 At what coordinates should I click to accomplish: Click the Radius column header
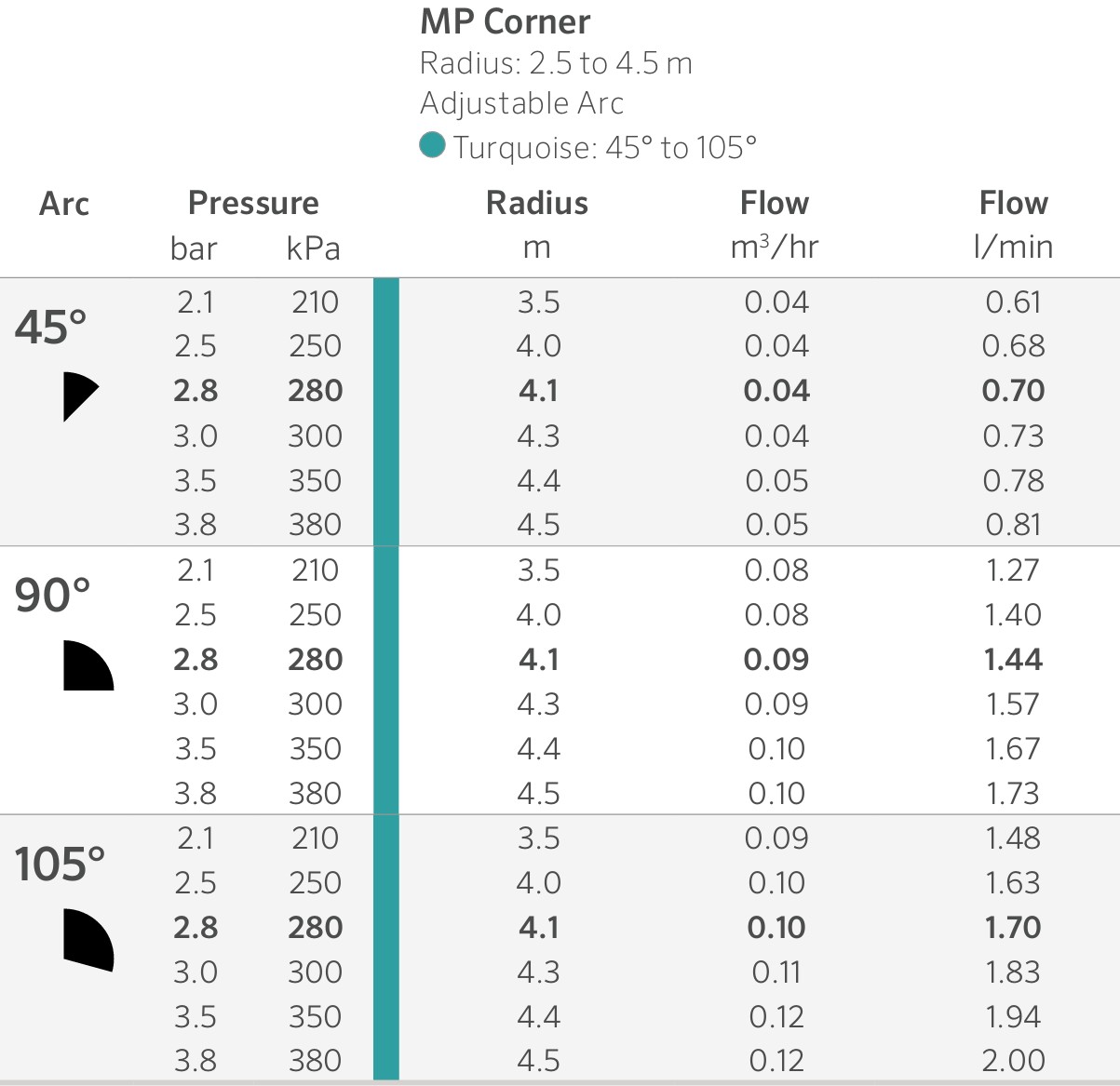pyautogui.click(x=537, y=203)
